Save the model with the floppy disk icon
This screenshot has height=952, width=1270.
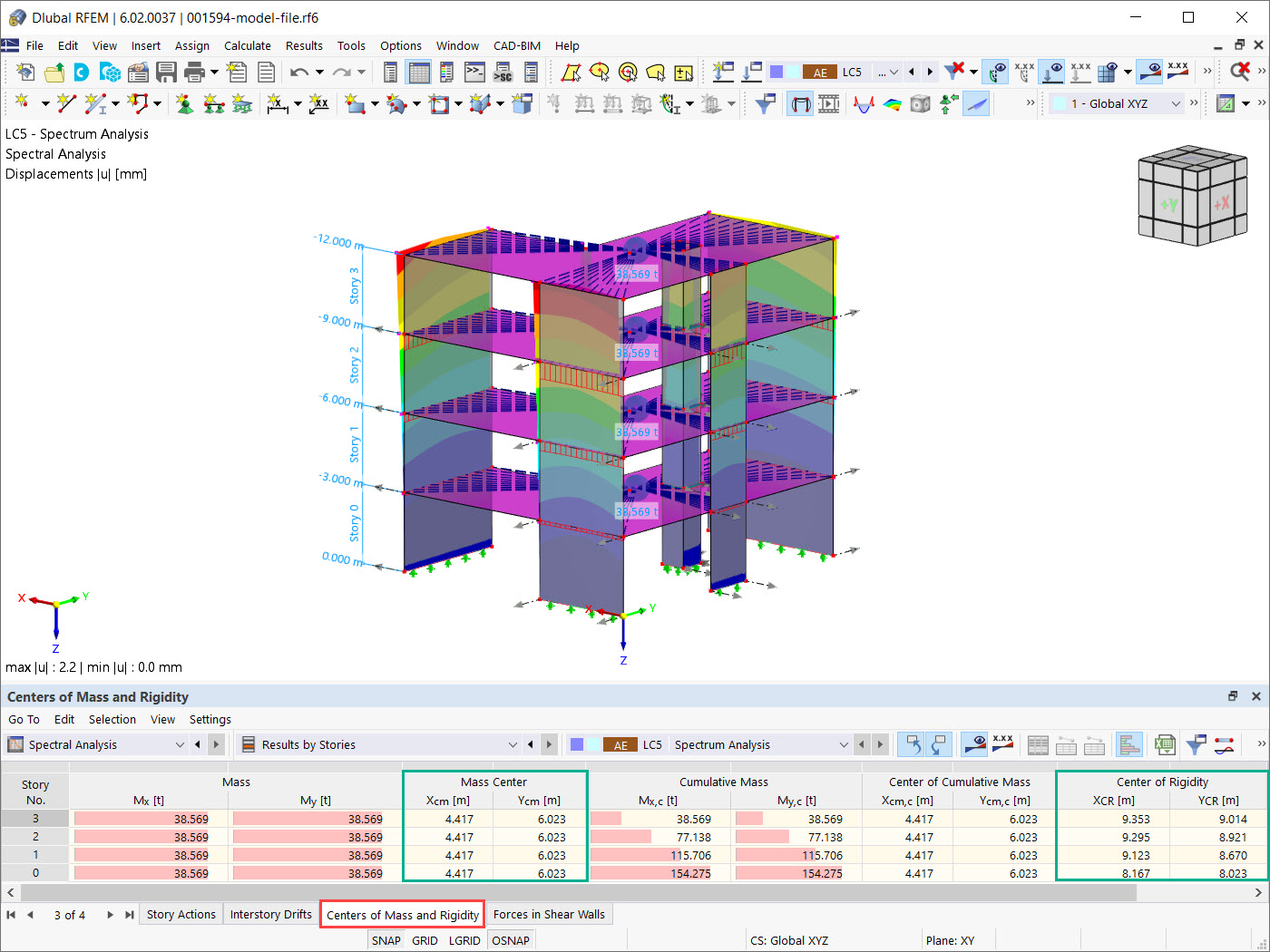(x=166, y=72)
